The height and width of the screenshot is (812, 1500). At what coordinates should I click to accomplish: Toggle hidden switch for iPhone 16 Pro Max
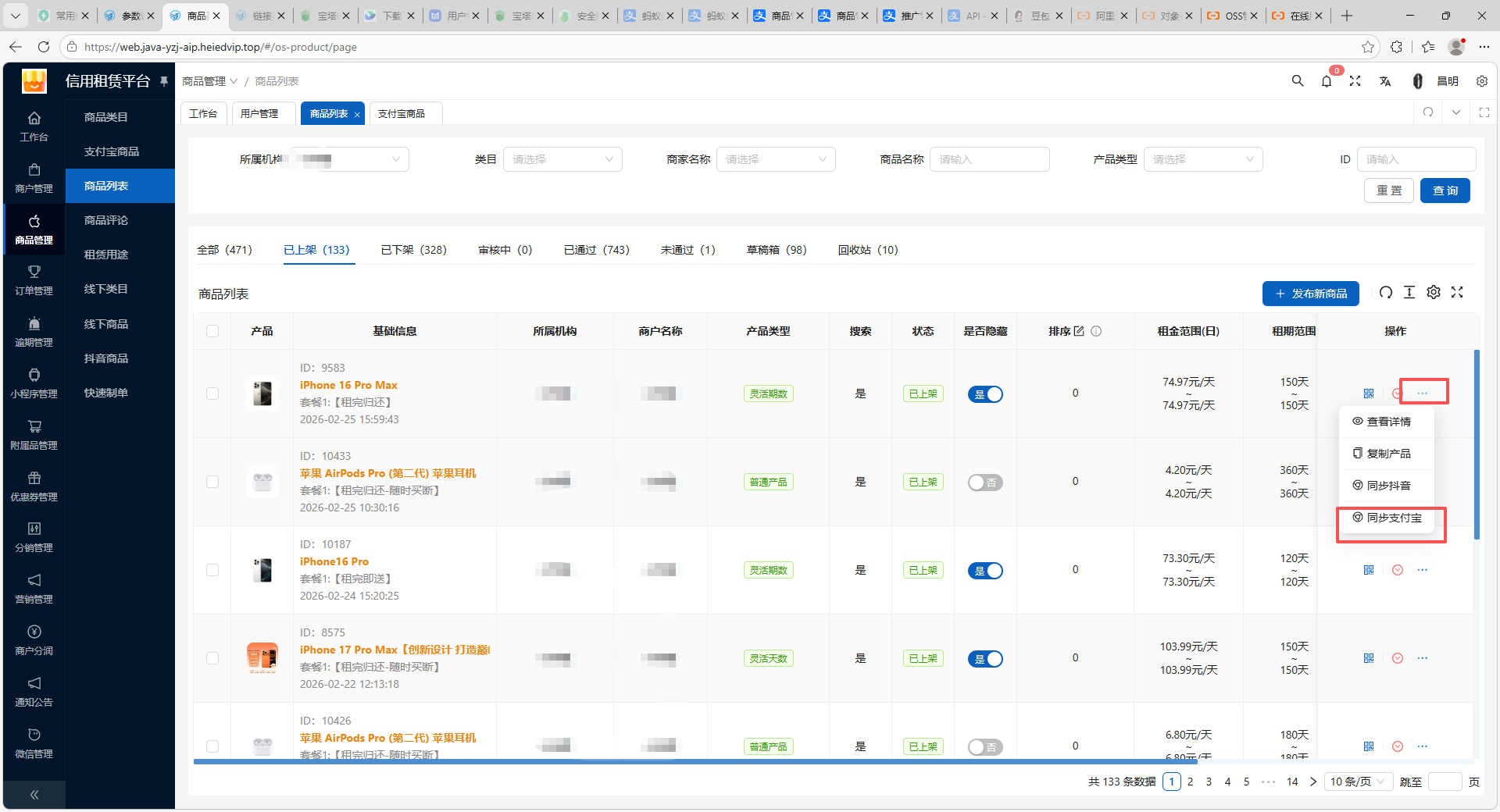click(x=985, y=394)
